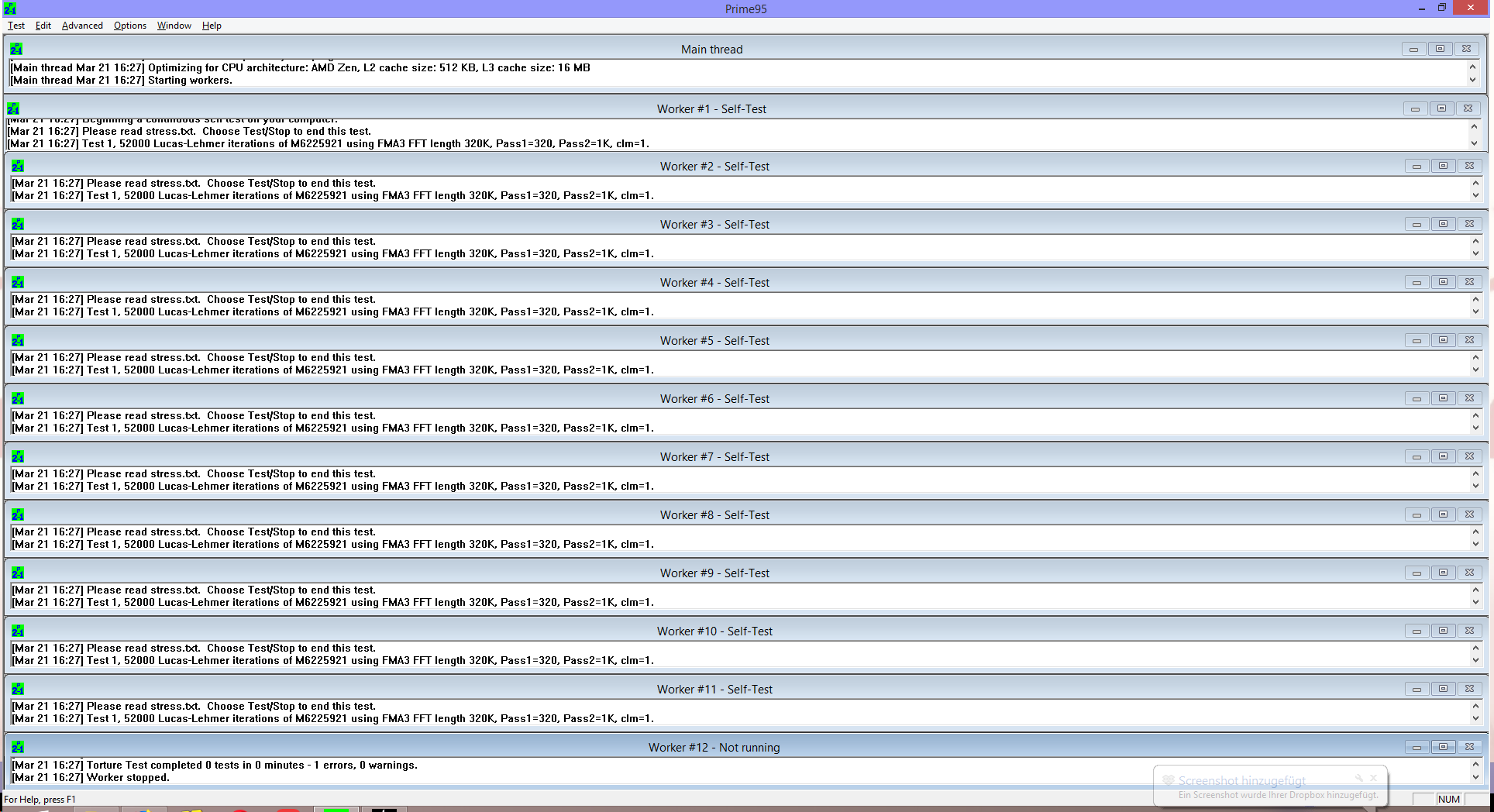Click 'For Help, press F1' status text
Image resolution: width=1494 pixels, height=812 pixels.
[40, 799]
